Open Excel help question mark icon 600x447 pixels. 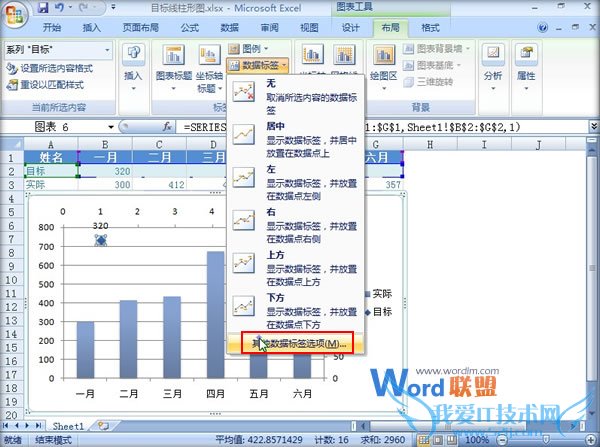(x=542, y=28)
